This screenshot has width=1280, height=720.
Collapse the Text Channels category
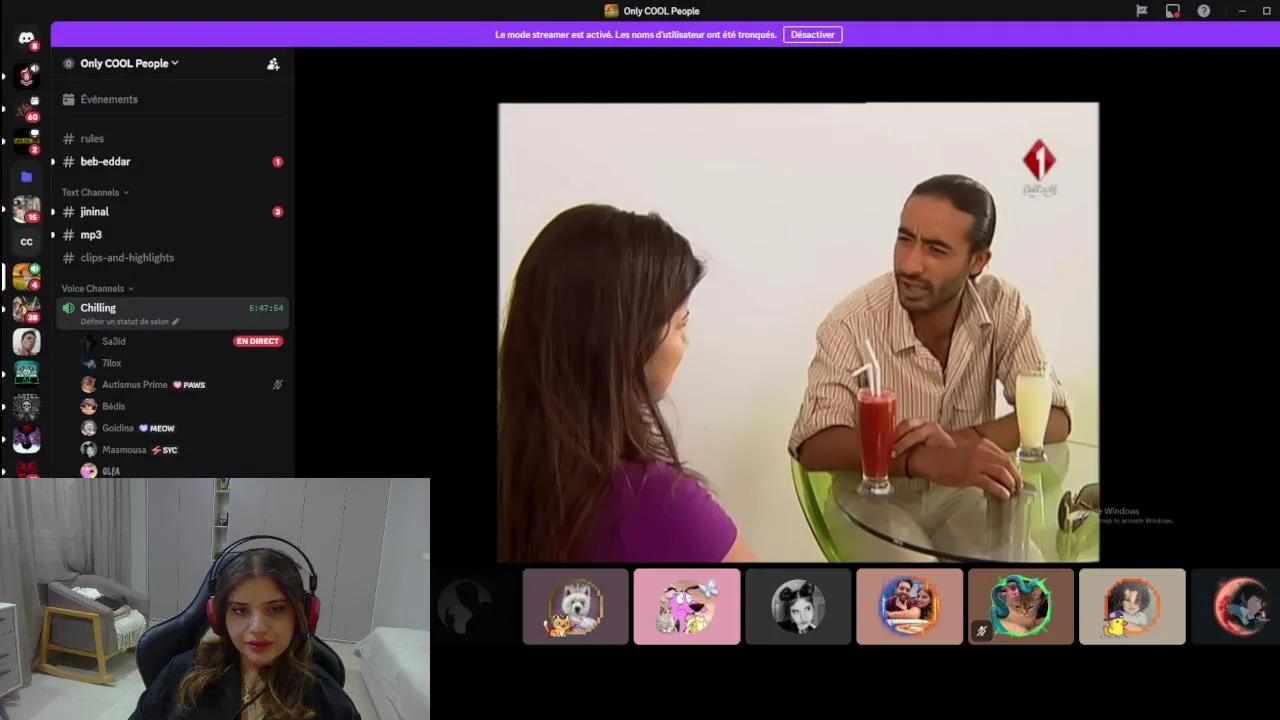click(95, 192)
